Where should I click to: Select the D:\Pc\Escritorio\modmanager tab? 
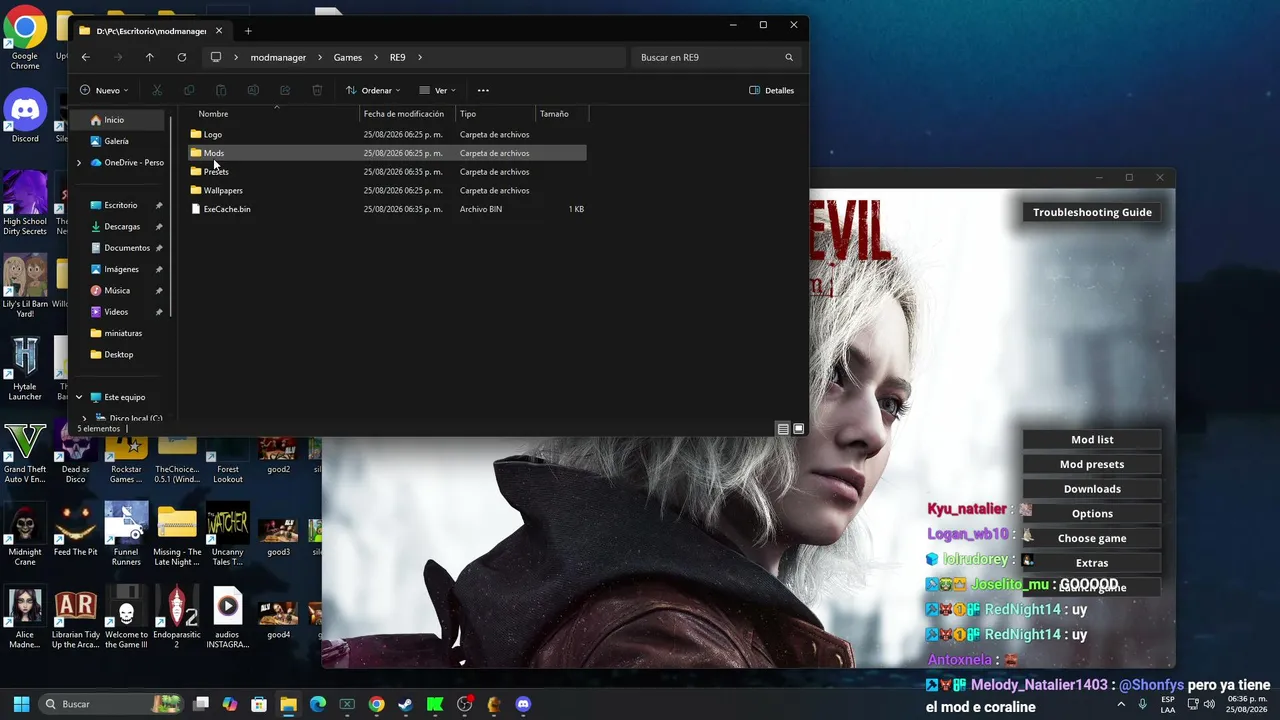(151, 31)
